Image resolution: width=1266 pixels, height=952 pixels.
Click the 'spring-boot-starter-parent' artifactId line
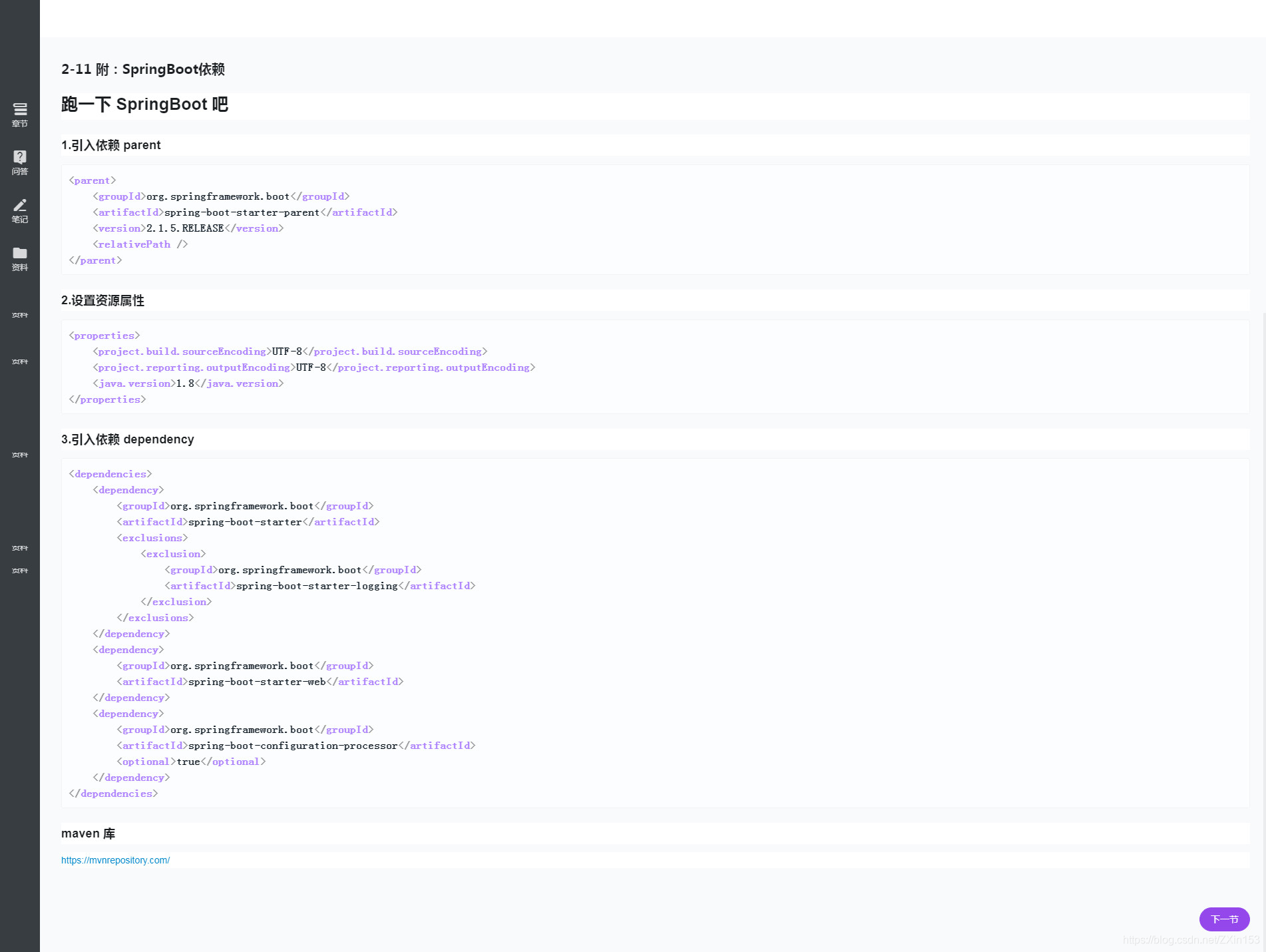(x=245, y=212)
